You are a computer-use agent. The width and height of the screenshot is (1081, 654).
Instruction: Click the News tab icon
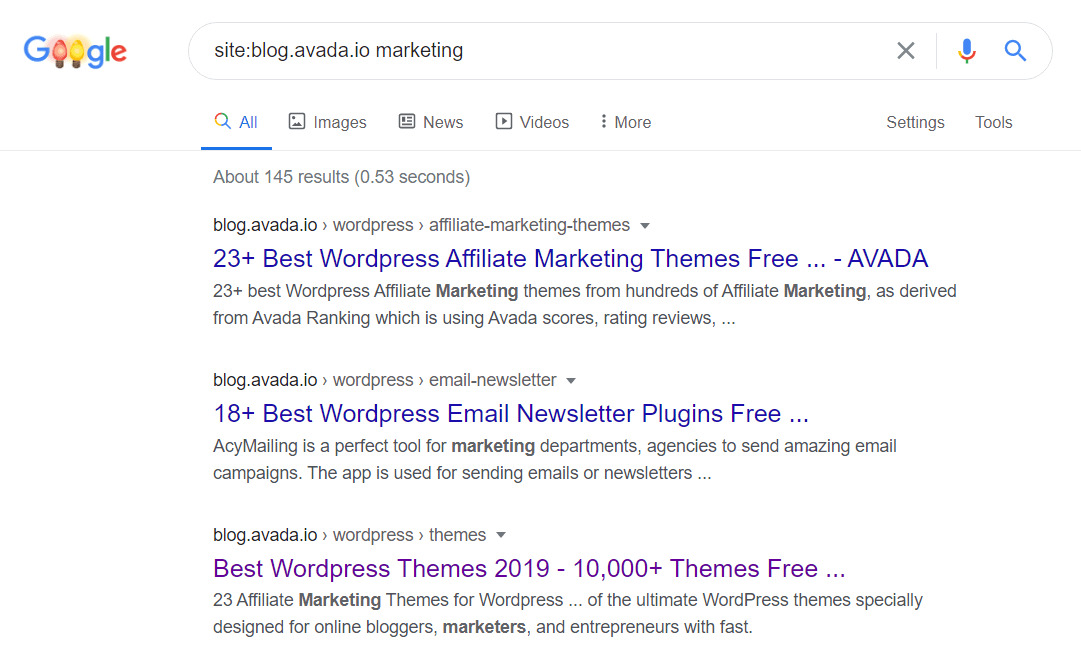coord(407,122)
